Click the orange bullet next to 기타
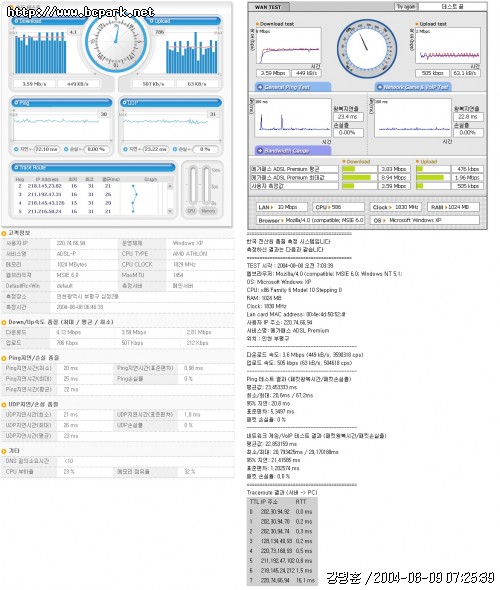 [4, 451]
